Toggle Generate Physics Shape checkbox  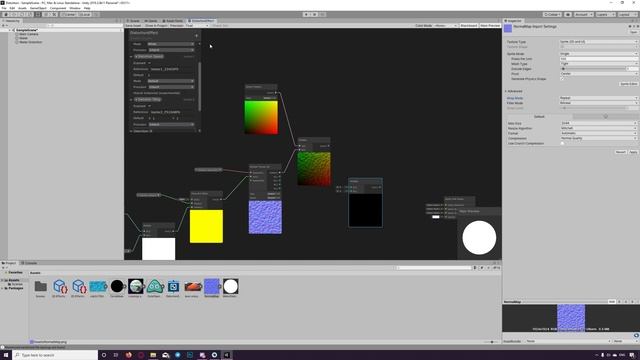(562, 79)
